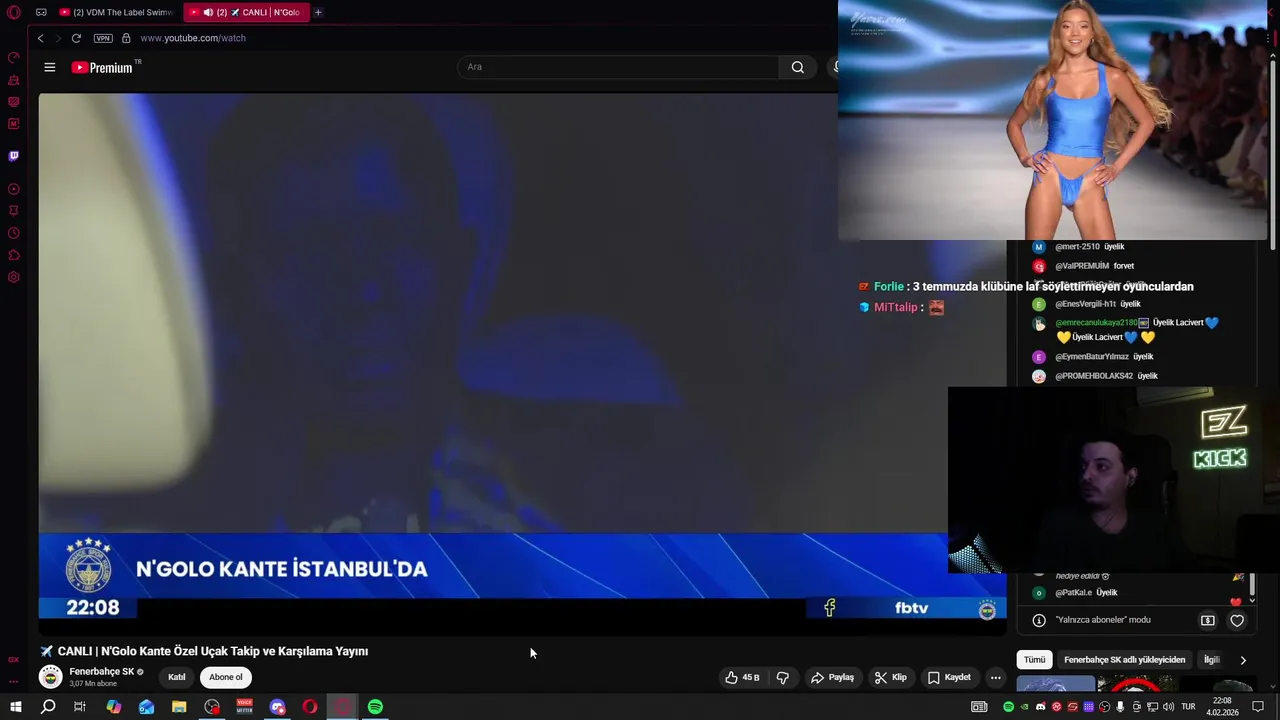Open volume control in system tray
1280x720 pixels.
point(1167,707)
